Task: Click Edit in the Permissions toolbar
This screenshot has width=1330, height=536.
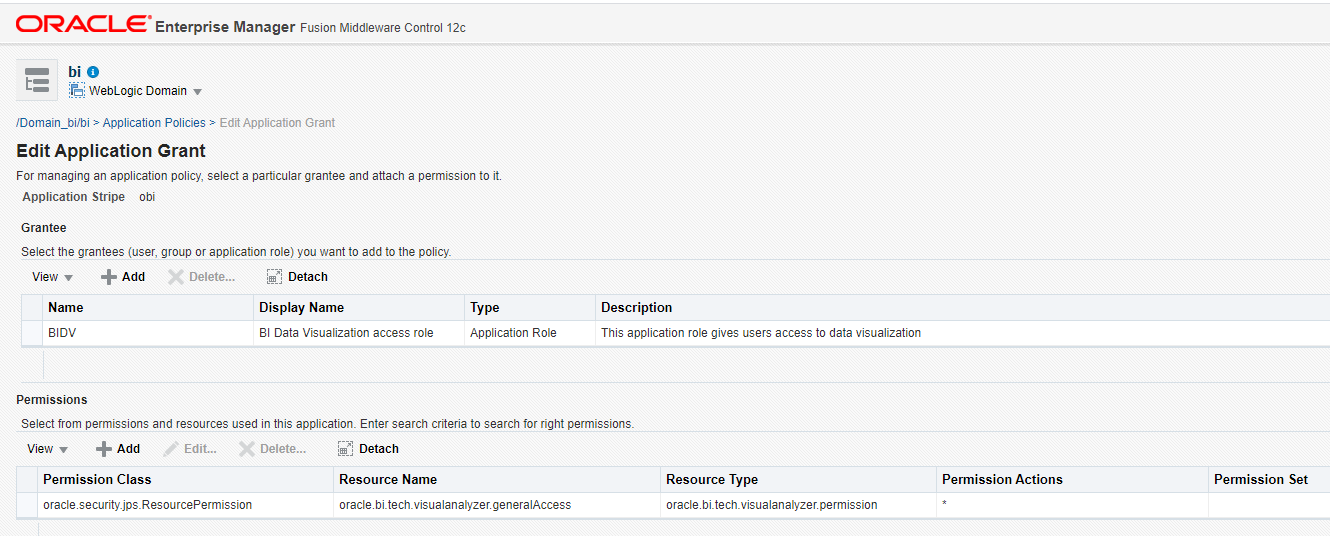Action: (x=189, y=449)
